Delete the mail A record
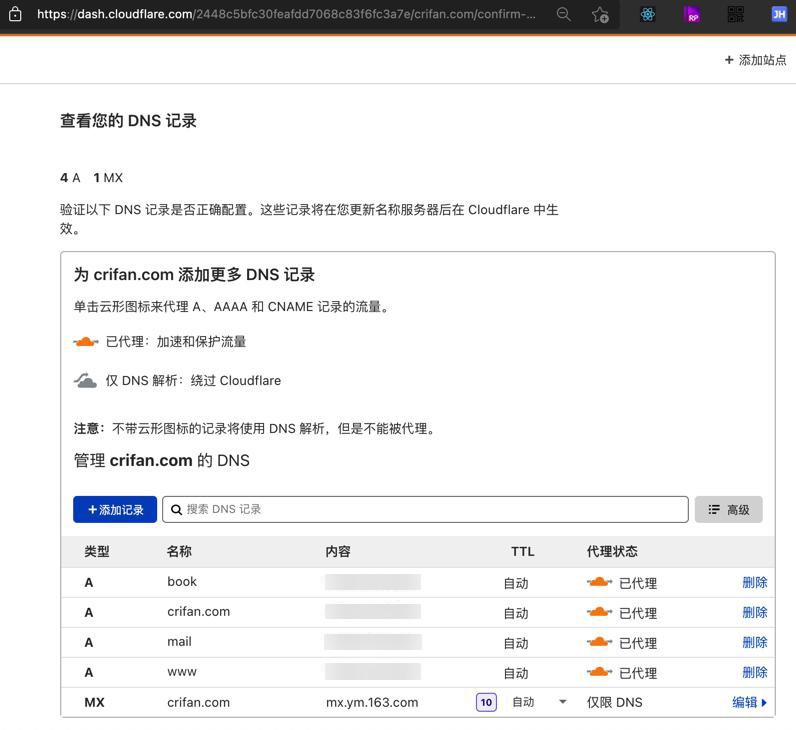The image size is (796, 730). (755, 642)
